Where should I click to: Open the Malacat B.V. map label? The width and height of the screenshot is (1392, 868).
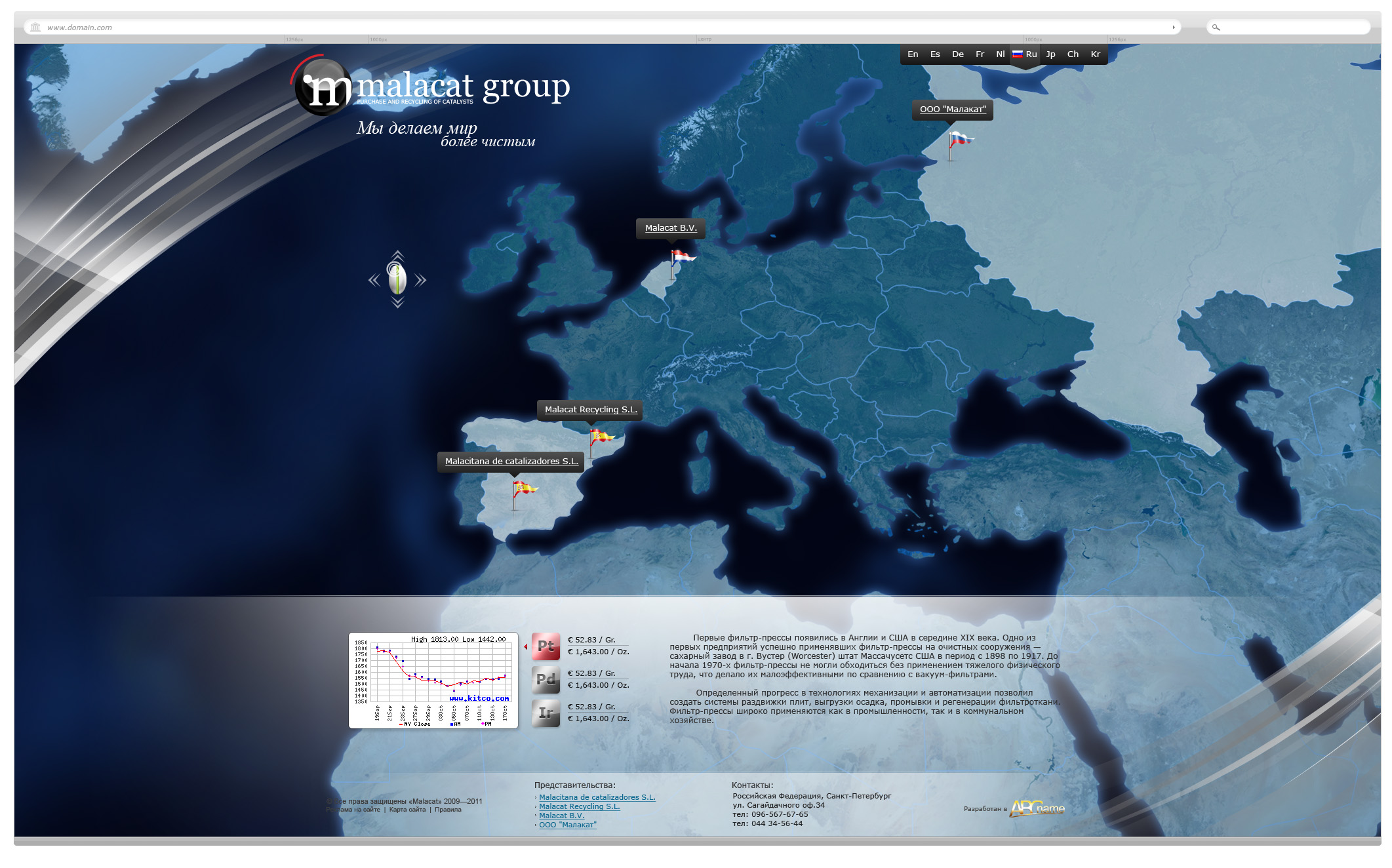click(x=671, y=228)
